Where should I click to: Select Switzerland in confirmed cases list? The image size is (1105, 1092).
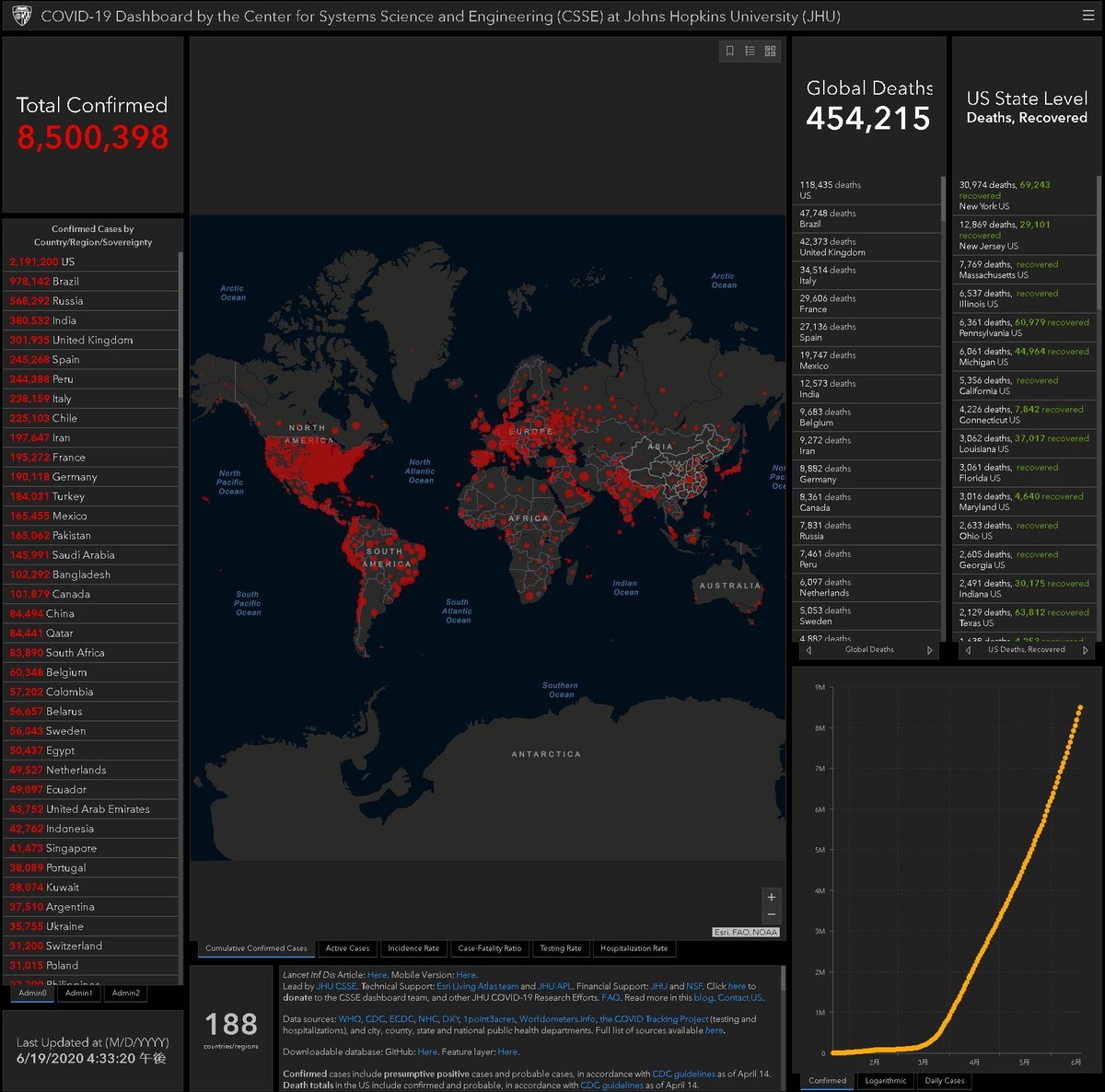tap(90, 946)
